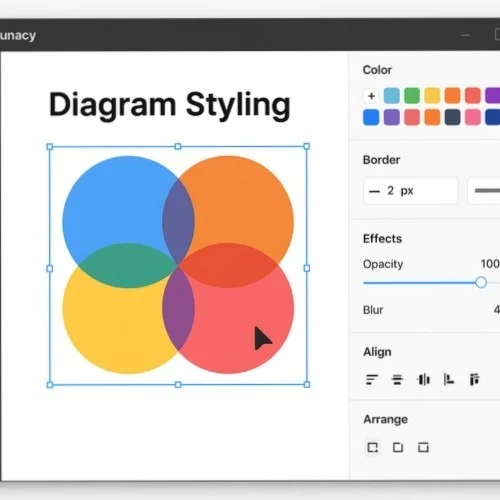Click the highlighted Arrange icon with dotted corner
Image resolution: width=500 pixels, height=500 pixels.
pos(372,447)
